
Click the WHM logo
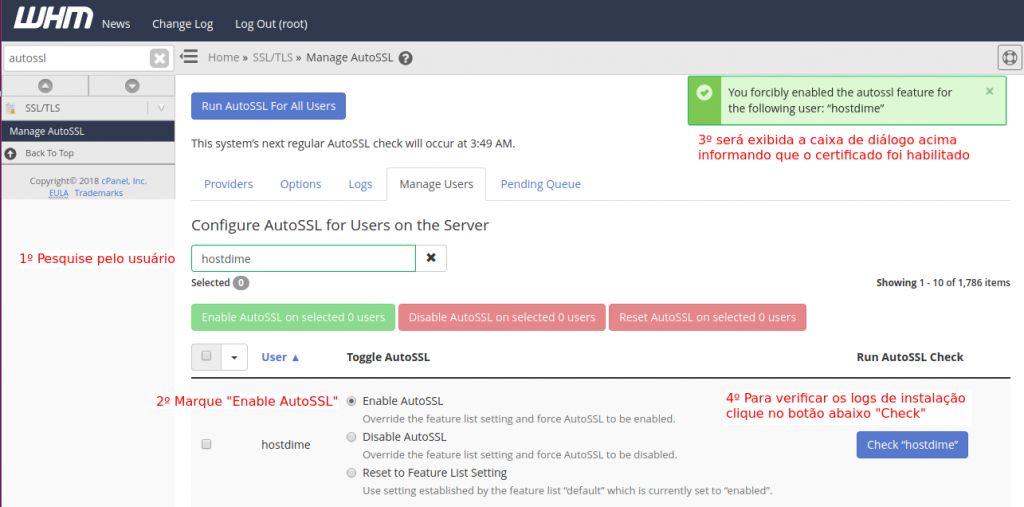pyautogui.click(x=53, y=18)
